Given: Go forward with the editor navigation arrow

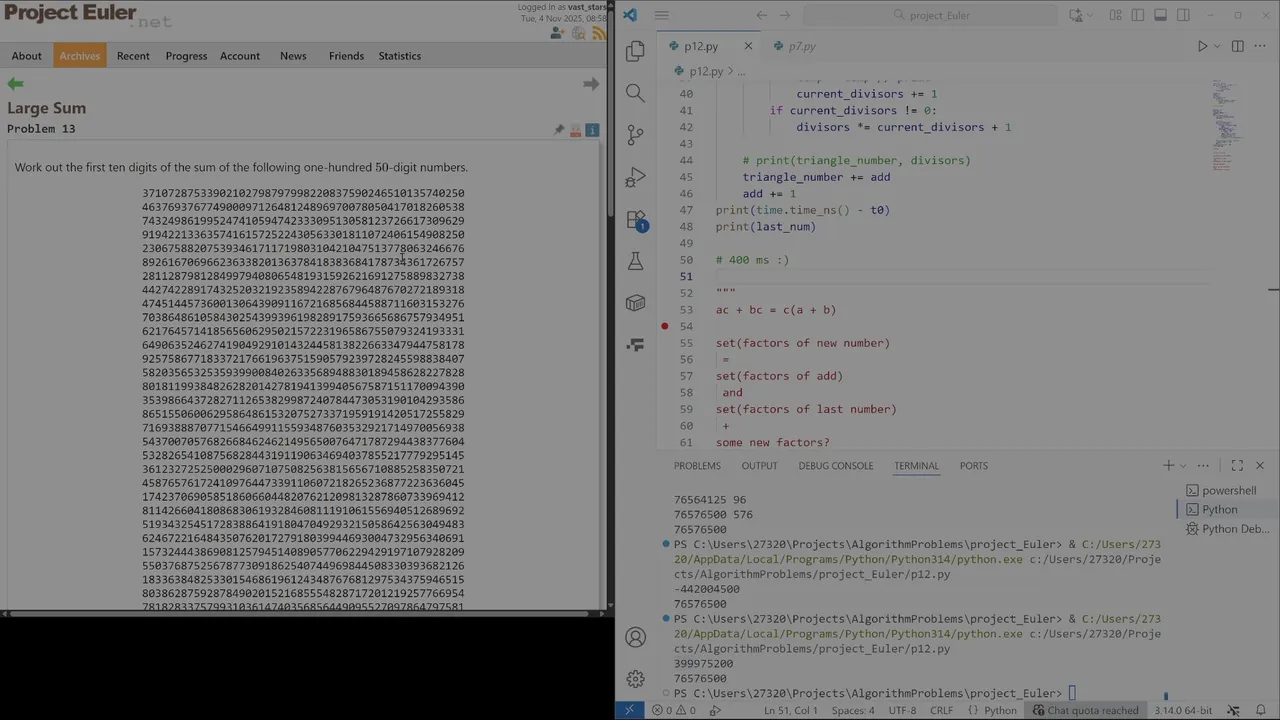Looking at the screenshot, I should click(x=785, y=15).
